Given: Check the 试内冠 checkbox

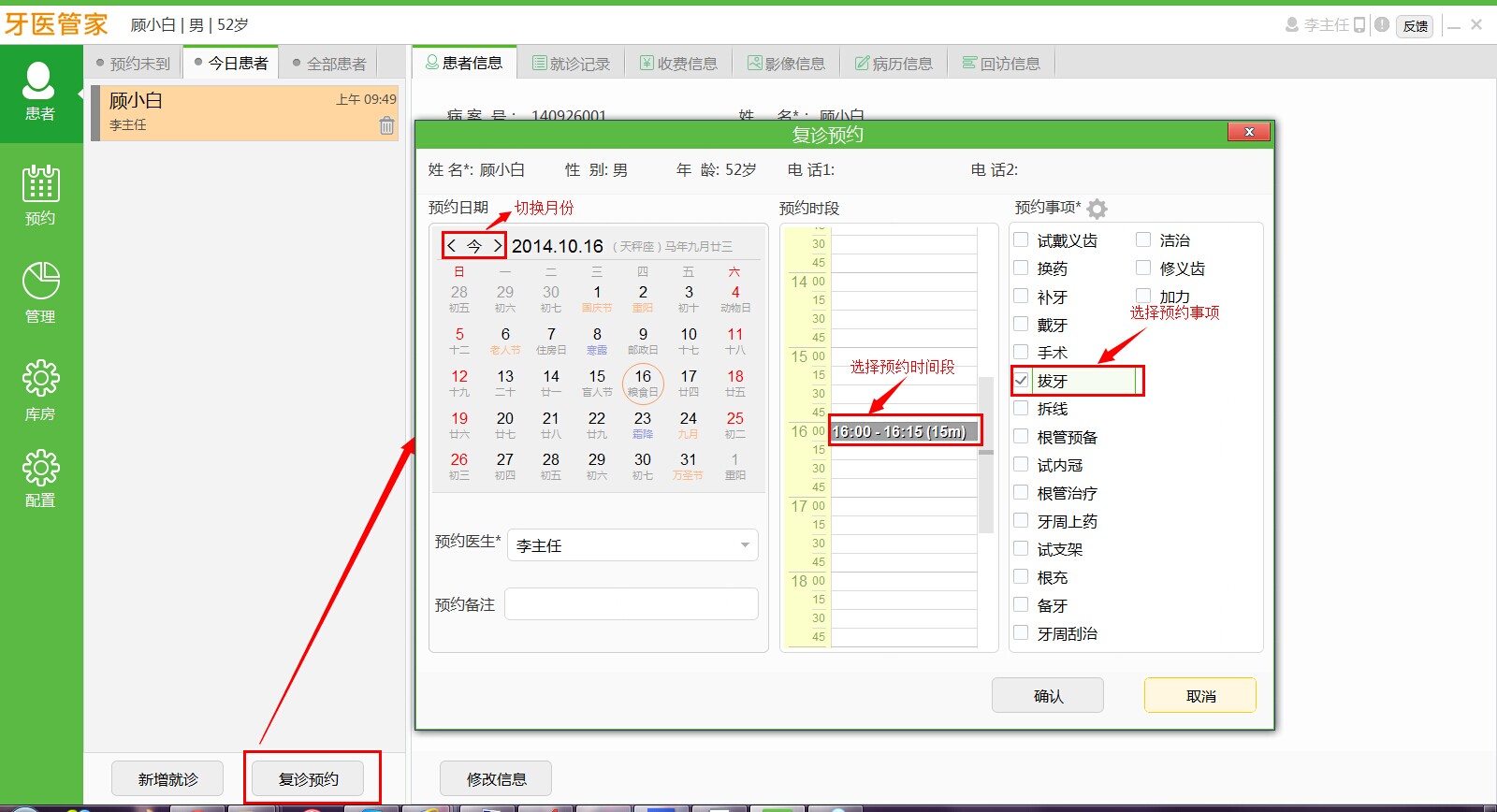Looking at the screenshot, I should (x=1021, y=465).
